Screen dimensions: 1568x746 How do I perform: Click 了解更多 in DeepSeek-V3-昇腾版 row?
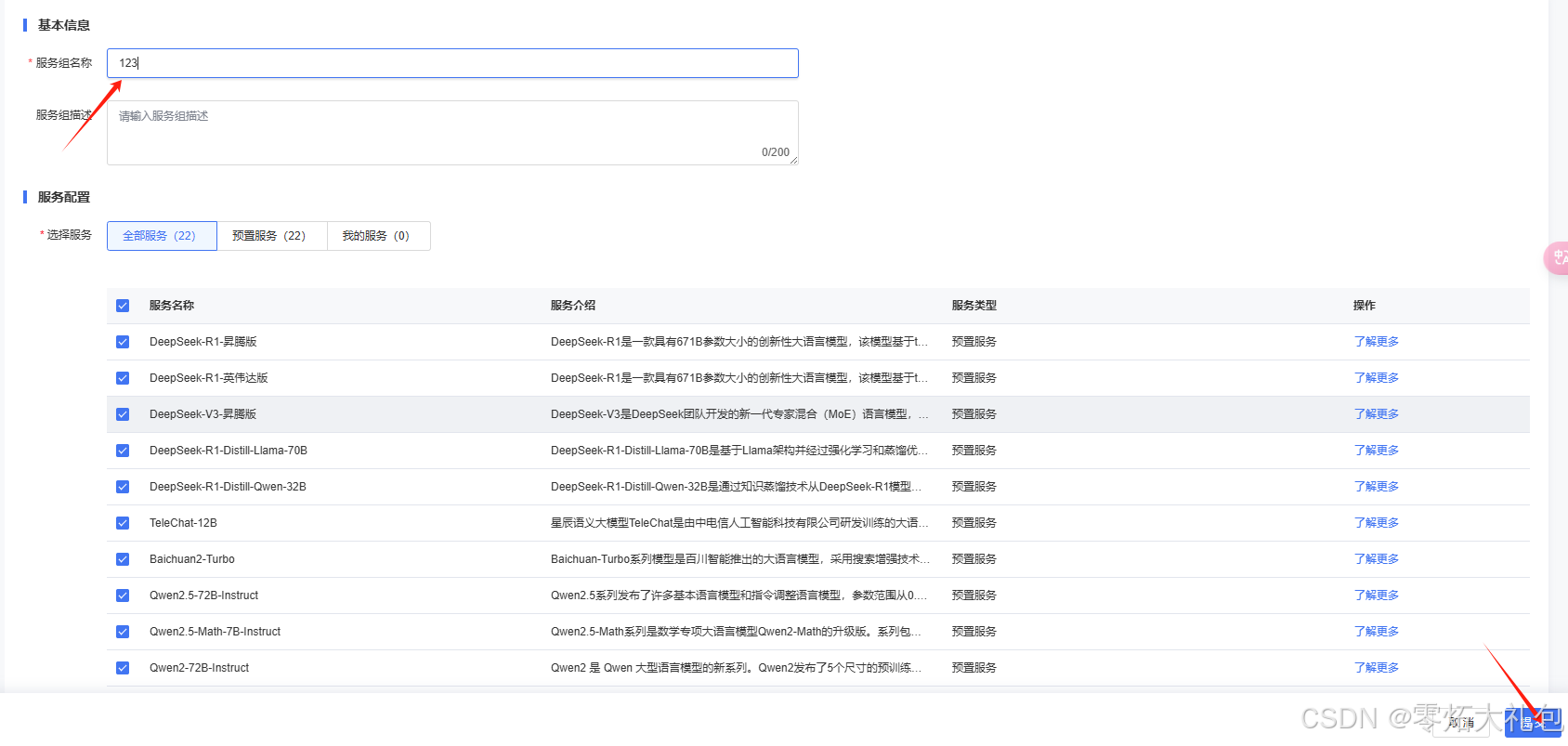point(1376,414)
